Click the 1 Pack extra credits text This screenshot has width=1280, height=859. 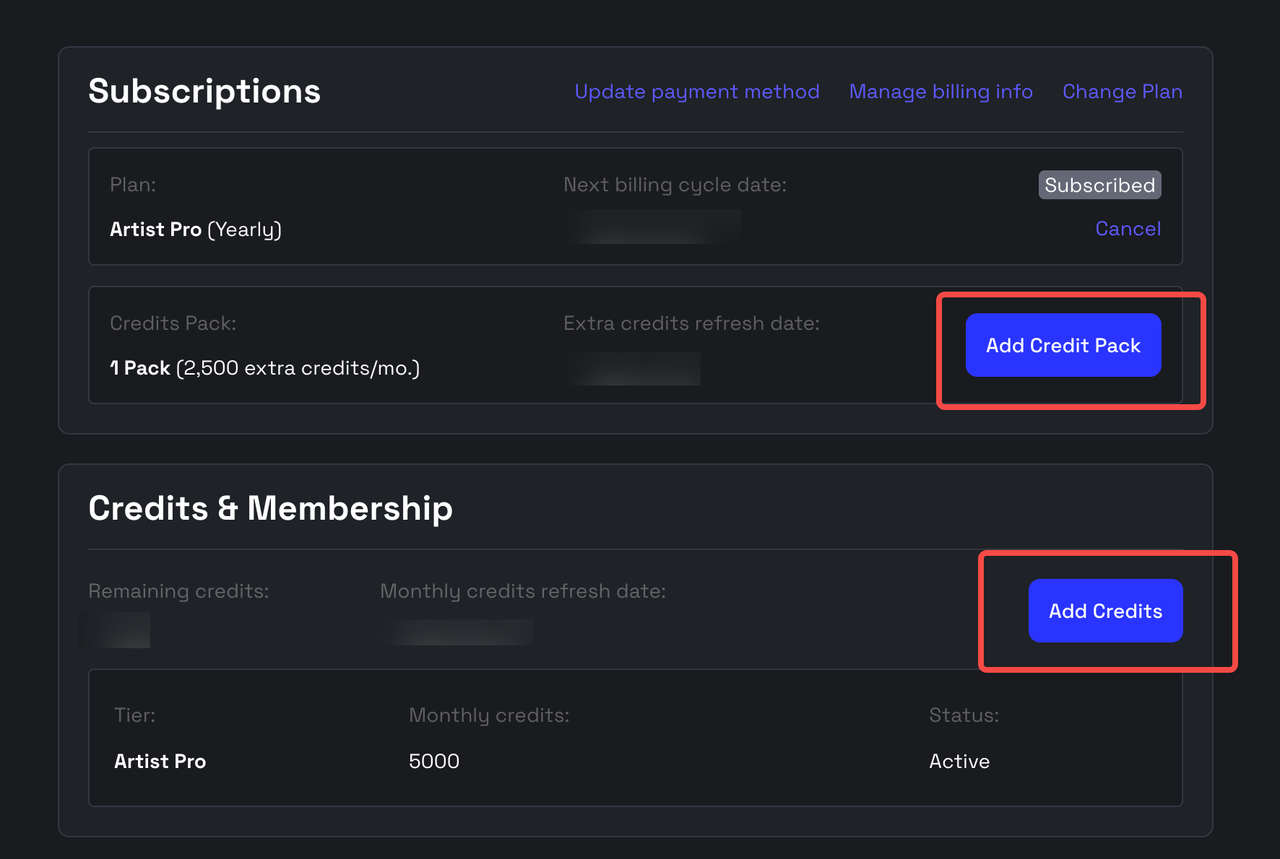pyautogui.click(x=264, y=369)
